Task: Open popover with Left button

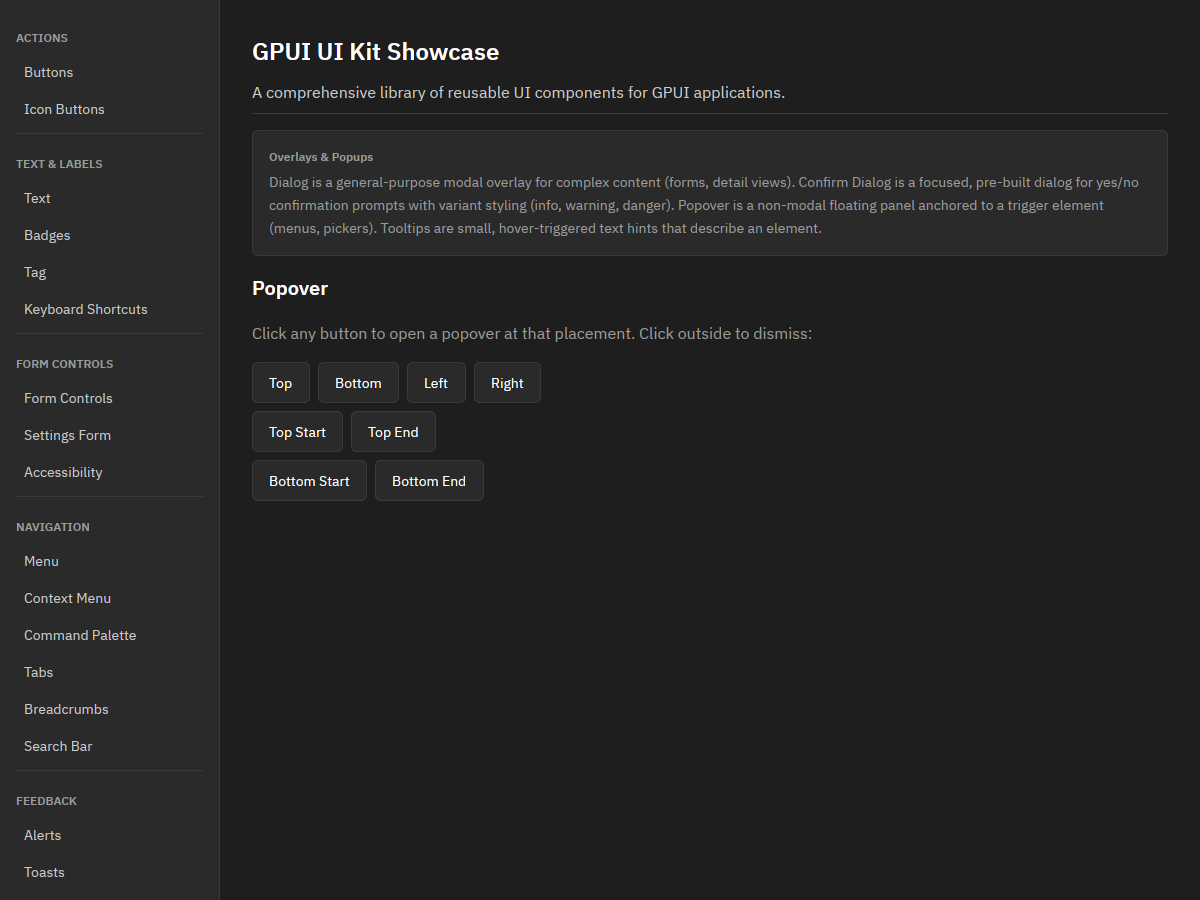Action: pos(436,383)
